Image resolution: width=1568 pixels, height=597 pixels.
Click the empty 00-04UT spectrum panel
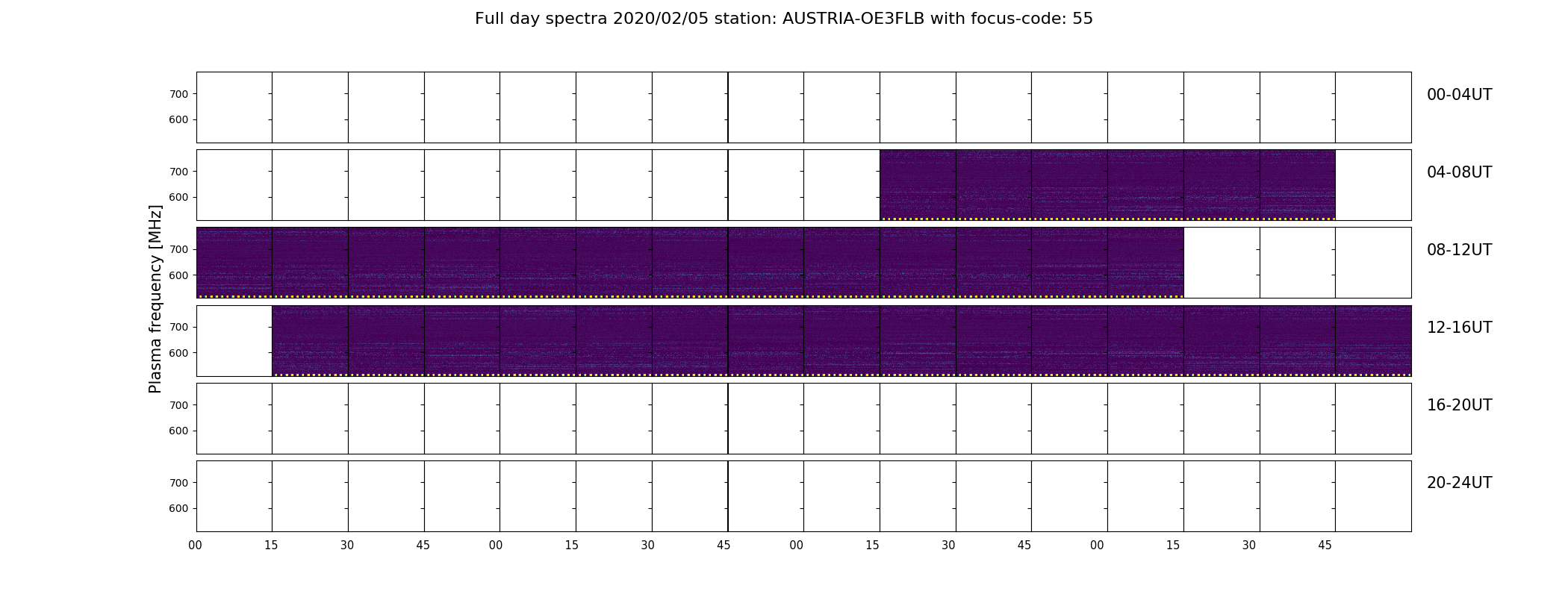tap(803, 107)
